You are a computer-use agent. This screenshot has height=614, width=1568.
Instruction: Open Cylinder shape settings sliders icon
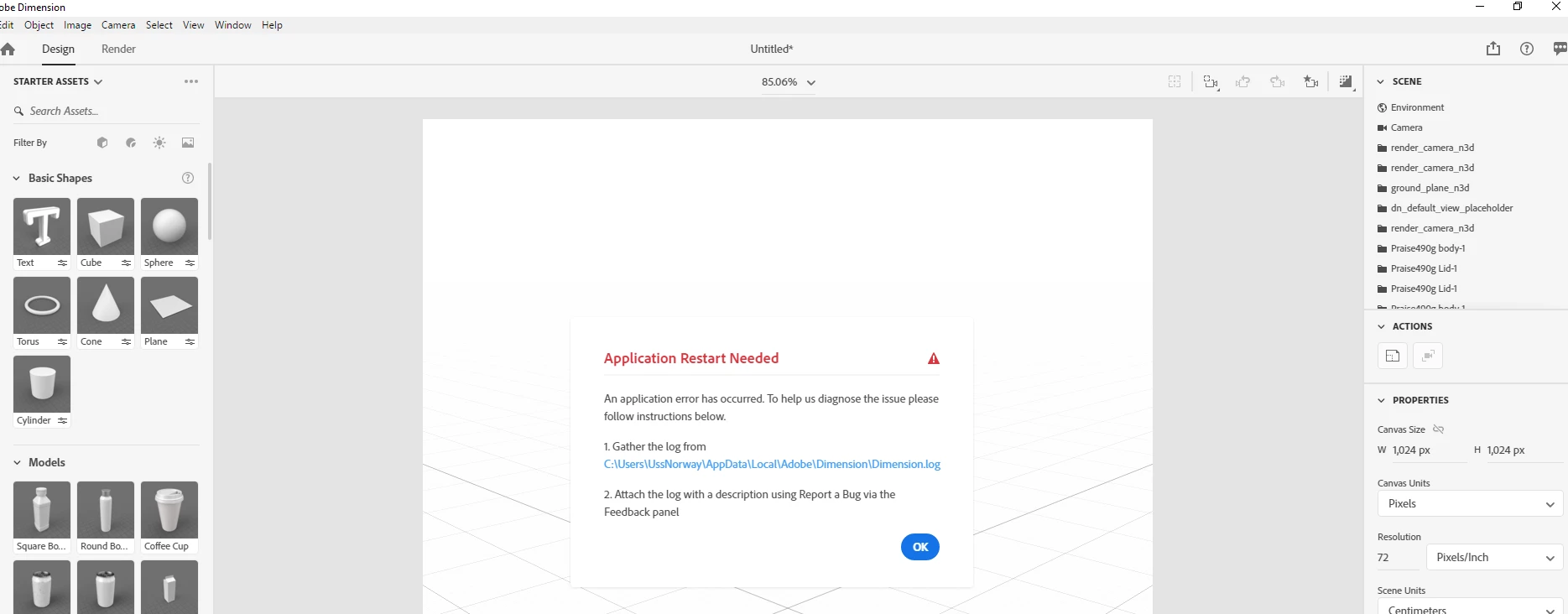point(62,420)
